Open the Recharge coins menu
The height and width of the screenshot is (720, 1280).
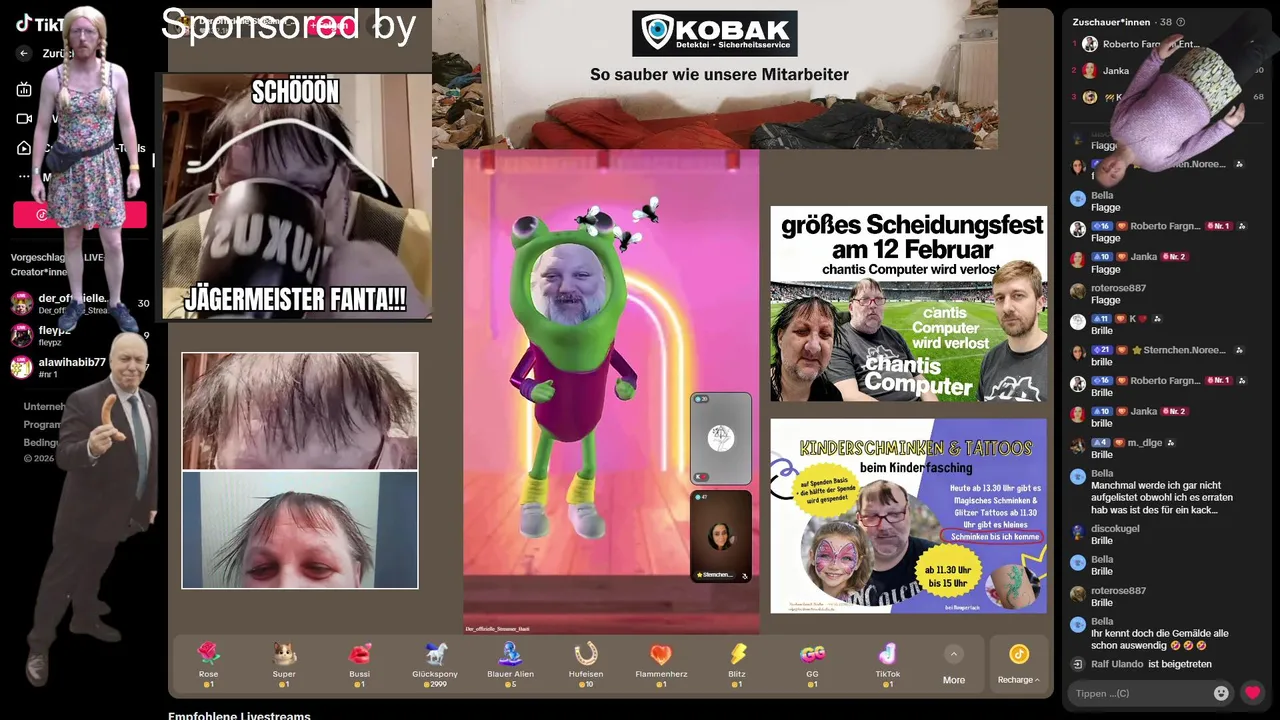(1018, 665)
